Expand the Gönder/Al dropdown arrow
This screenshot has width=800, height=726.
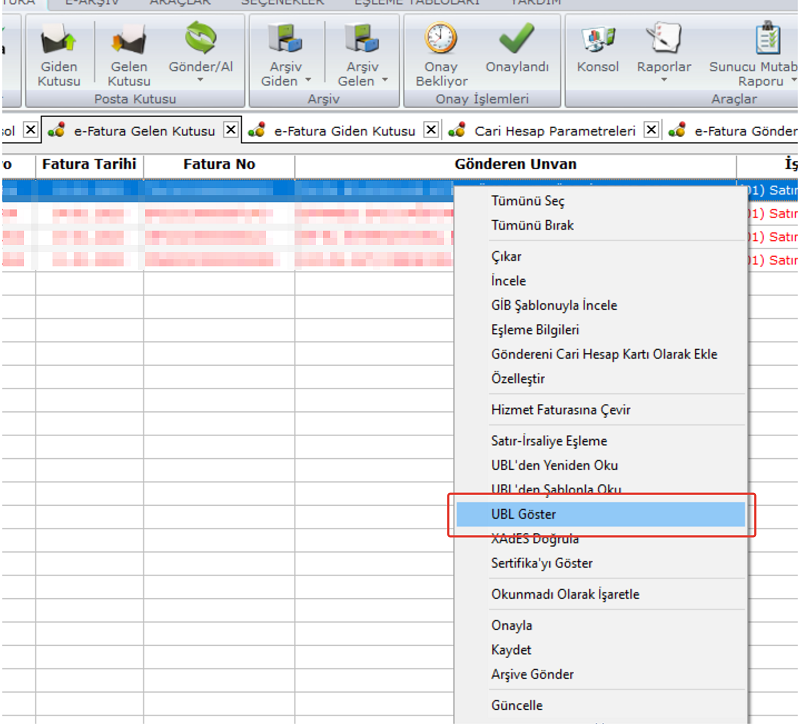coord(201,80)
